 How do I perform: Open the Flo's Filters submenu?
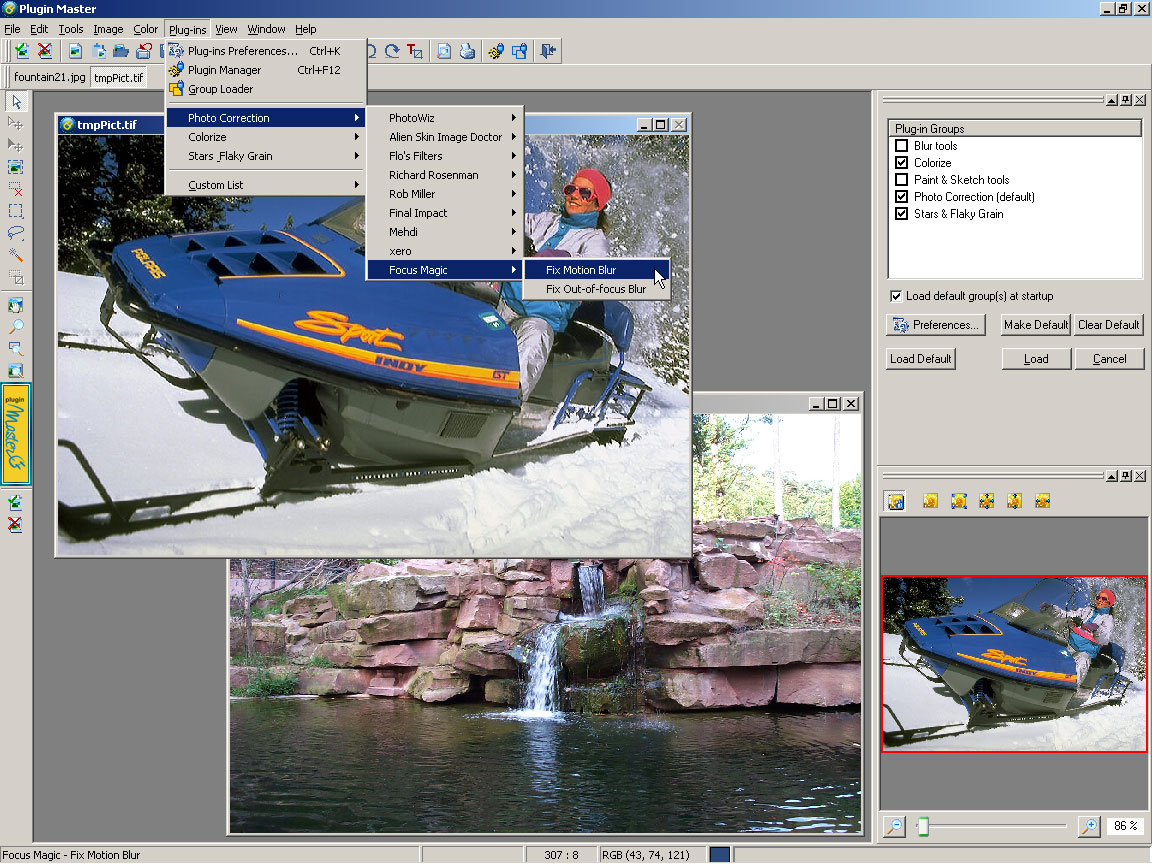coord(444,156)
